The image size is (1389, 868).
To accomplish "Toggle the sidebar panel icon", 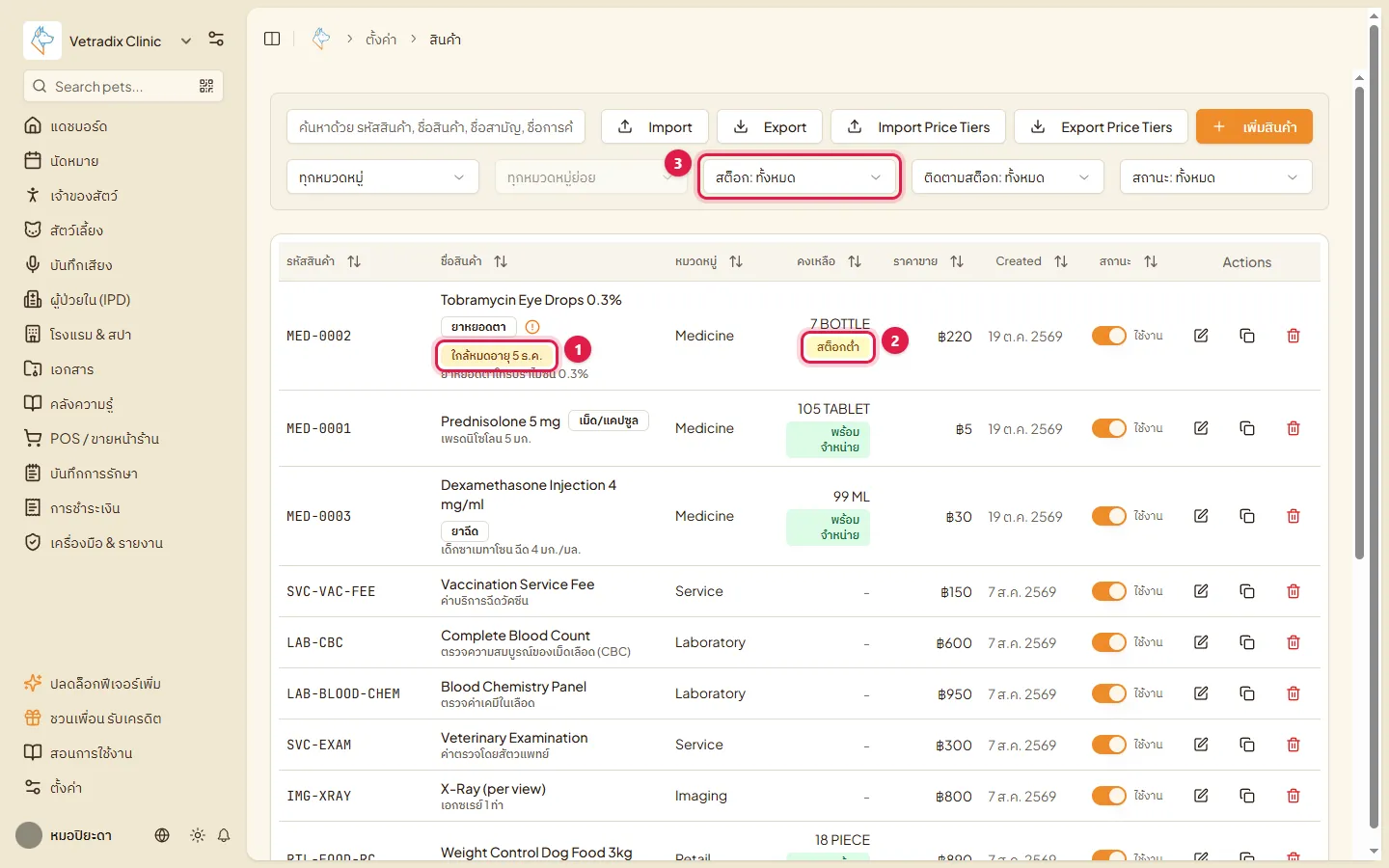I will (272, 39).
